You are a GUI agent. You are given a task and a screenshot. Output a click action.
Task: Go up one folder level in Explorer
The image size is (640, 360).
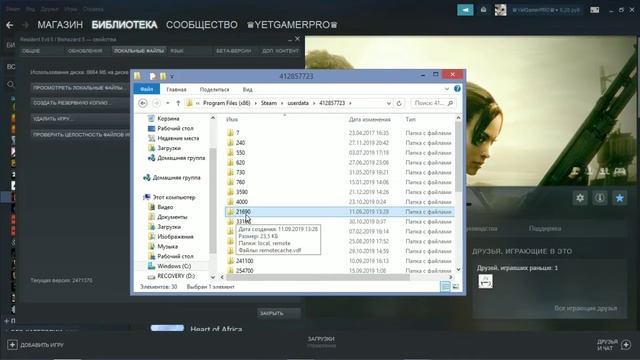click(178, 103)
